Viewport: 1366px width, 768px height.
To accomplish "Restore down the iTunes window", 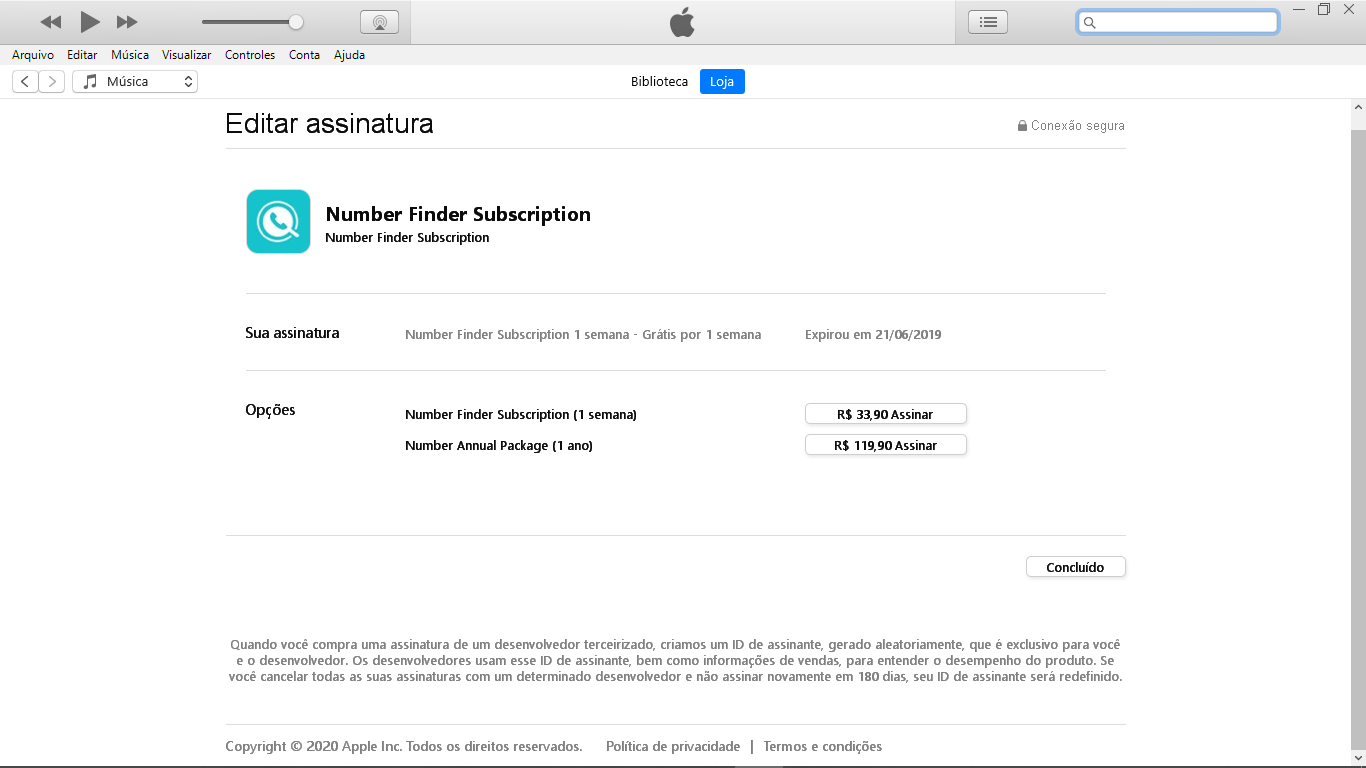I will [1324, 9].
